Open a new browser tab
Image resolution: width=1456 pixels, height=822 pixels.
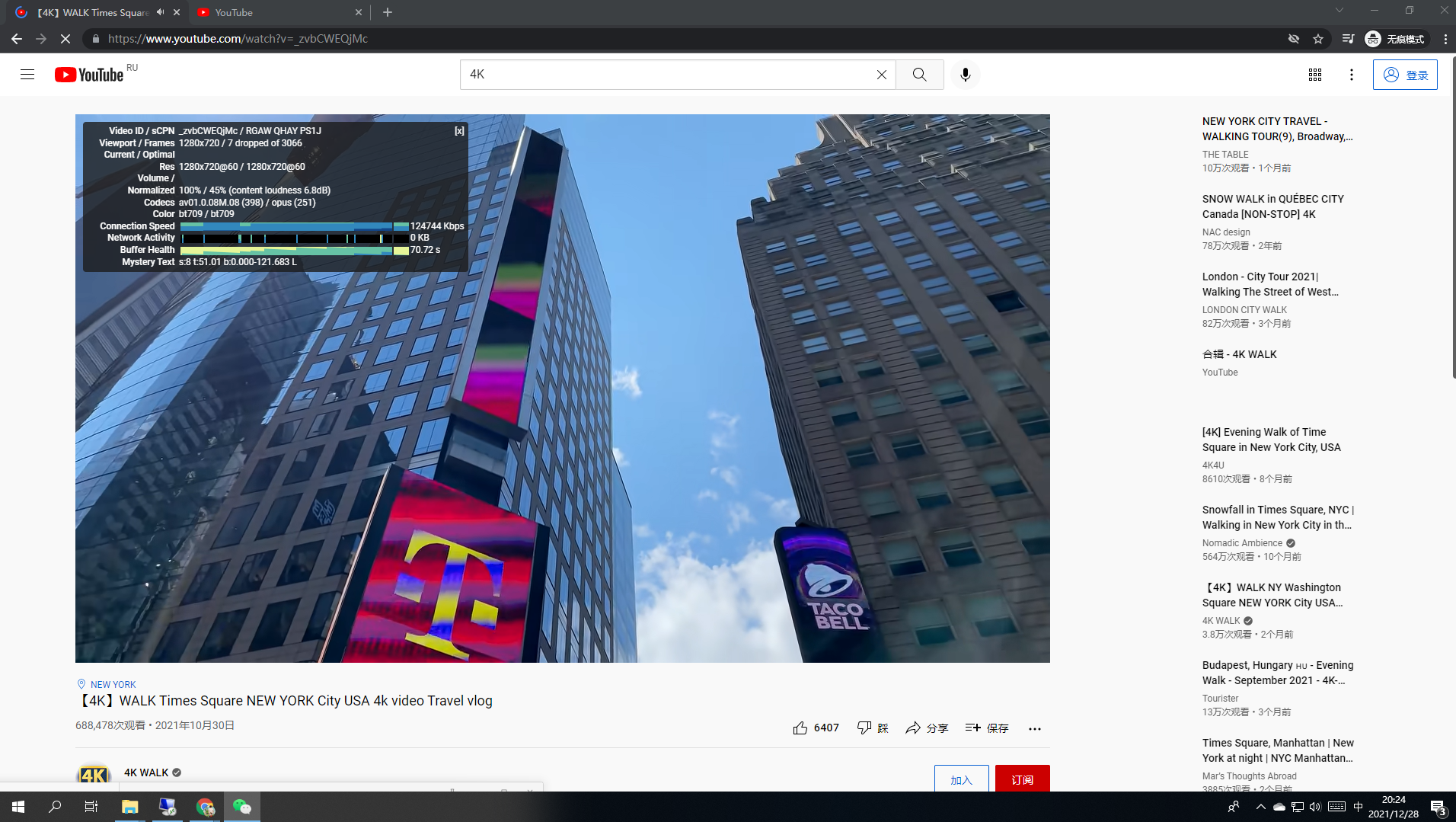coord(388,12)
